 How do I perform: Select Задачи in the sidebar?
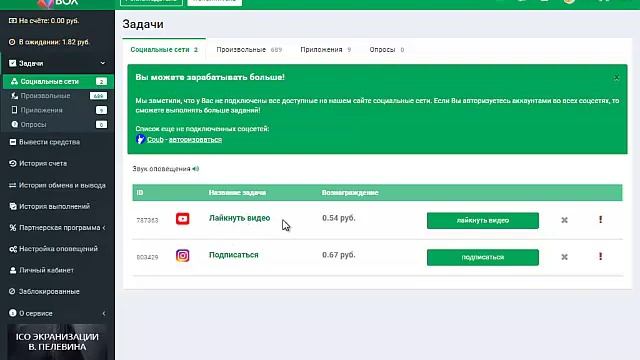click(57, 63)
